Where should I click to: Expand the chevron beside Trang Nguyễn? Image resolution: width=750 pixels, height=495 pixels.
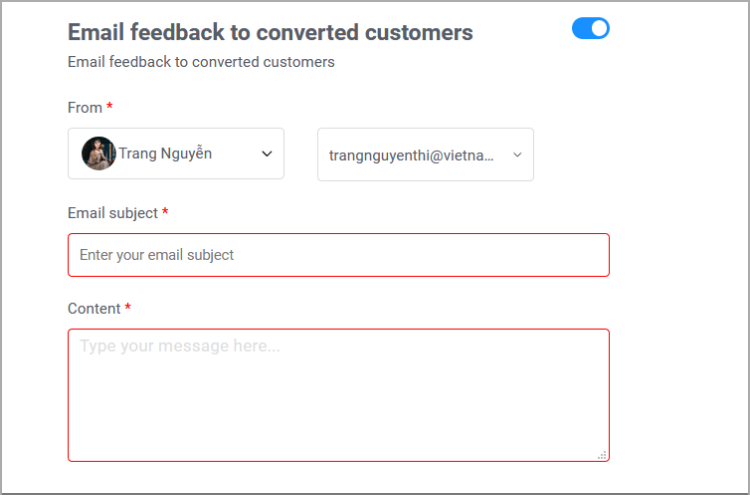[267, 154]
